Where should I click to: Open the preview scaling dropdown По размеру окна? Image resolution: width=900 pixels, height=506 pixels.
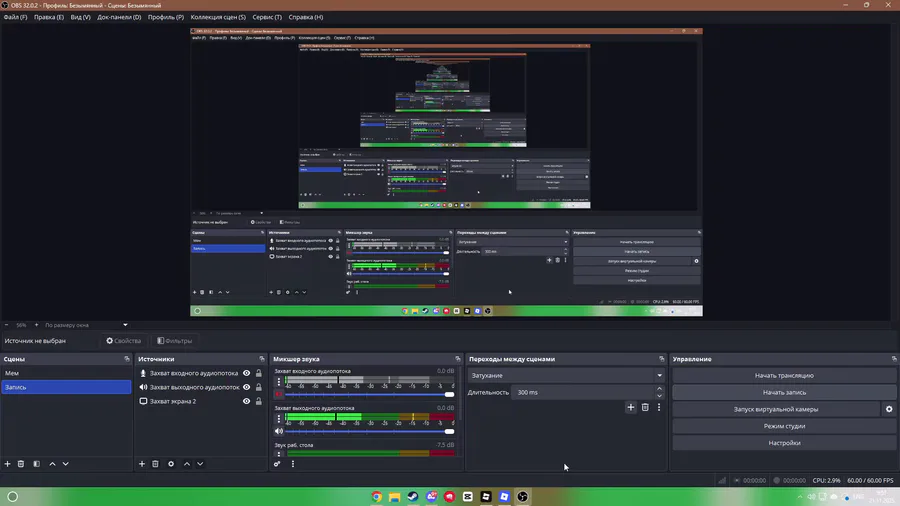[x=86, y=325]
